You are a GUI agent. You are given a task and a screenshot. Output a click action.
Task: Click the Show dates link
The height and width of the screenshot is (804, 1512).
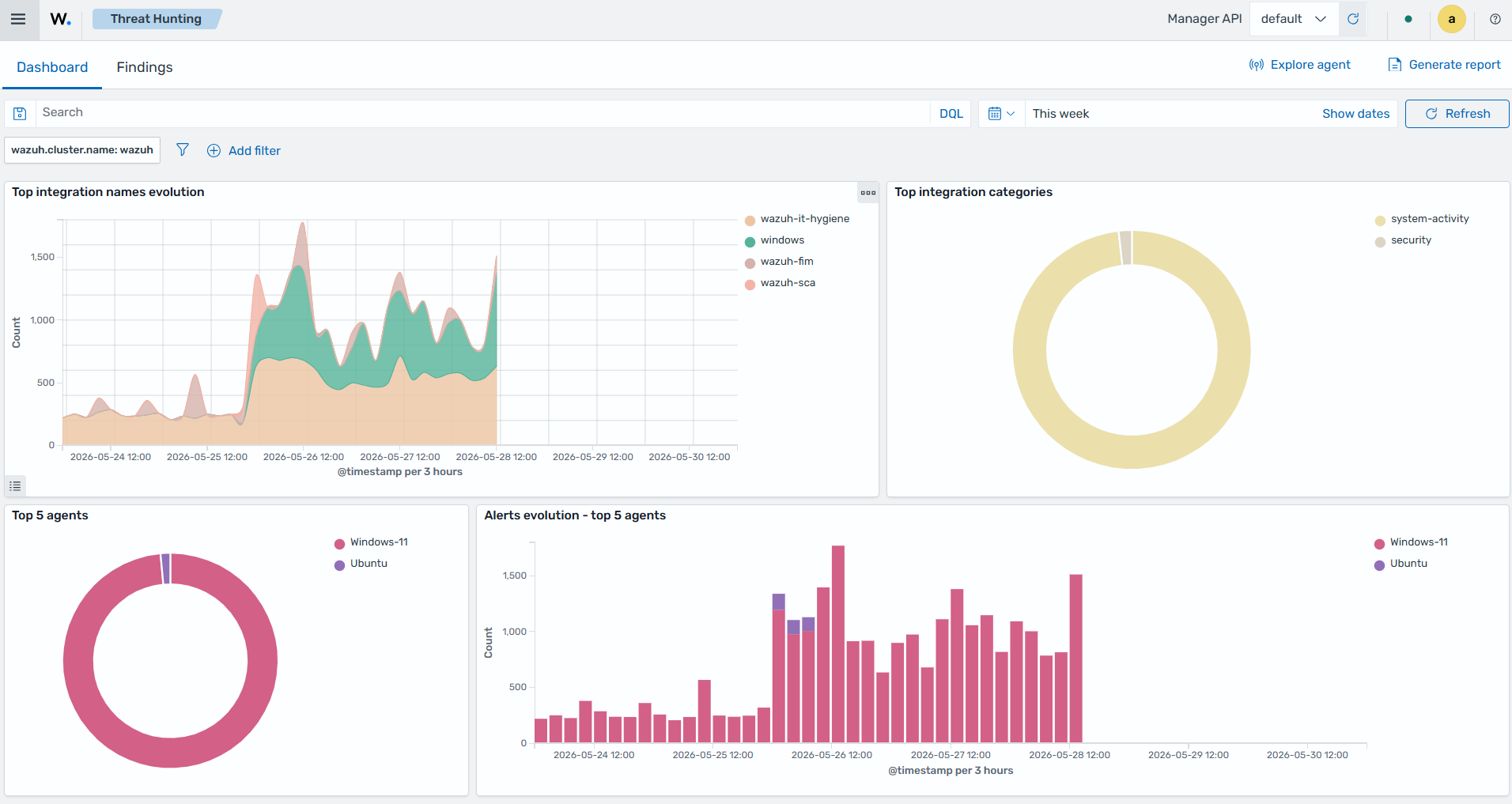tap(1355, 114)
